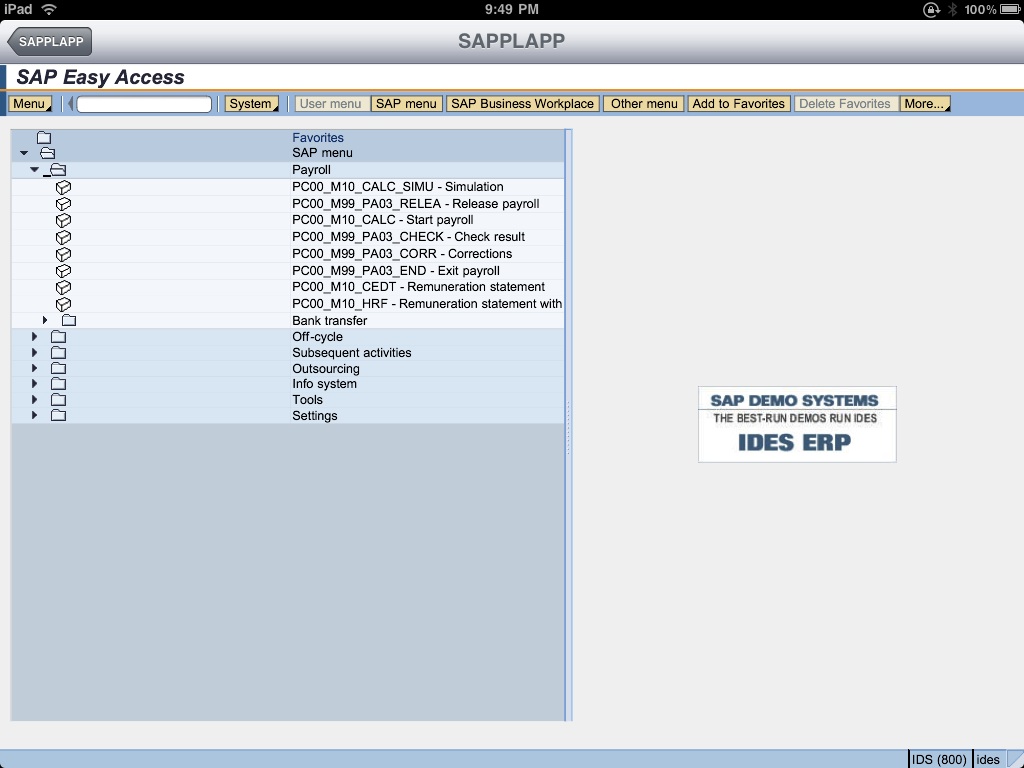The width and height of the screenshot is (1024, 768).
Task: Click the Other menu button
Action: point(644,104)
